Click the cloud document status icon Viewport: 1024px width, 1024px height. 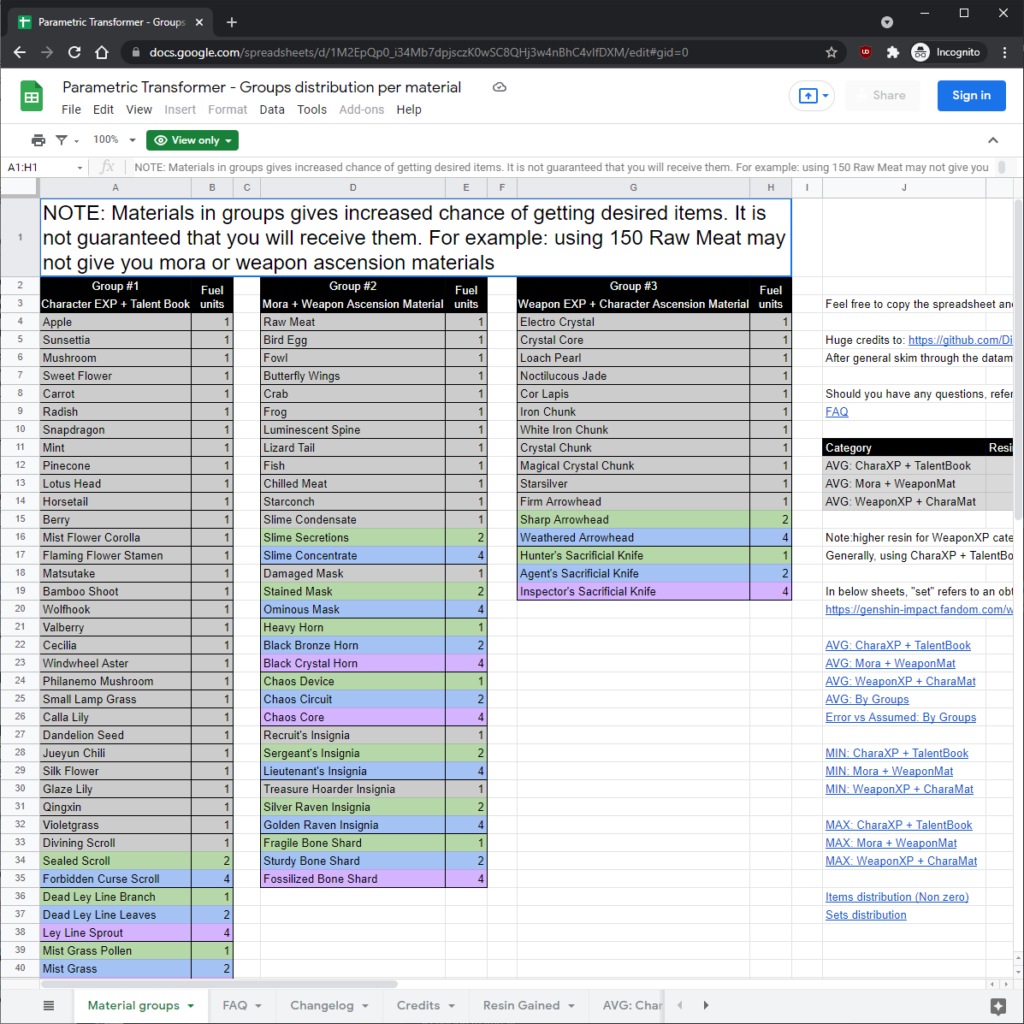500,88
